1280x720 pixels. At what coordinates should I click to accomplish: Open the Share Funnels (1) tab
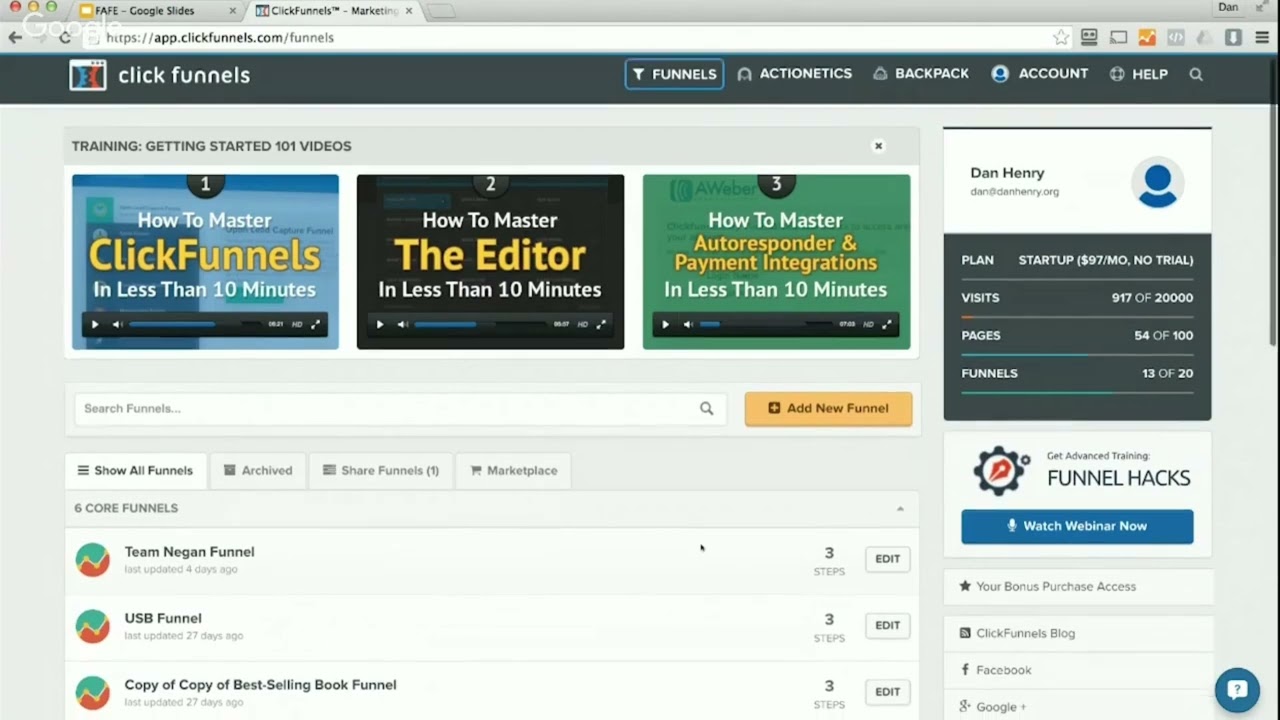pos(380,471)
